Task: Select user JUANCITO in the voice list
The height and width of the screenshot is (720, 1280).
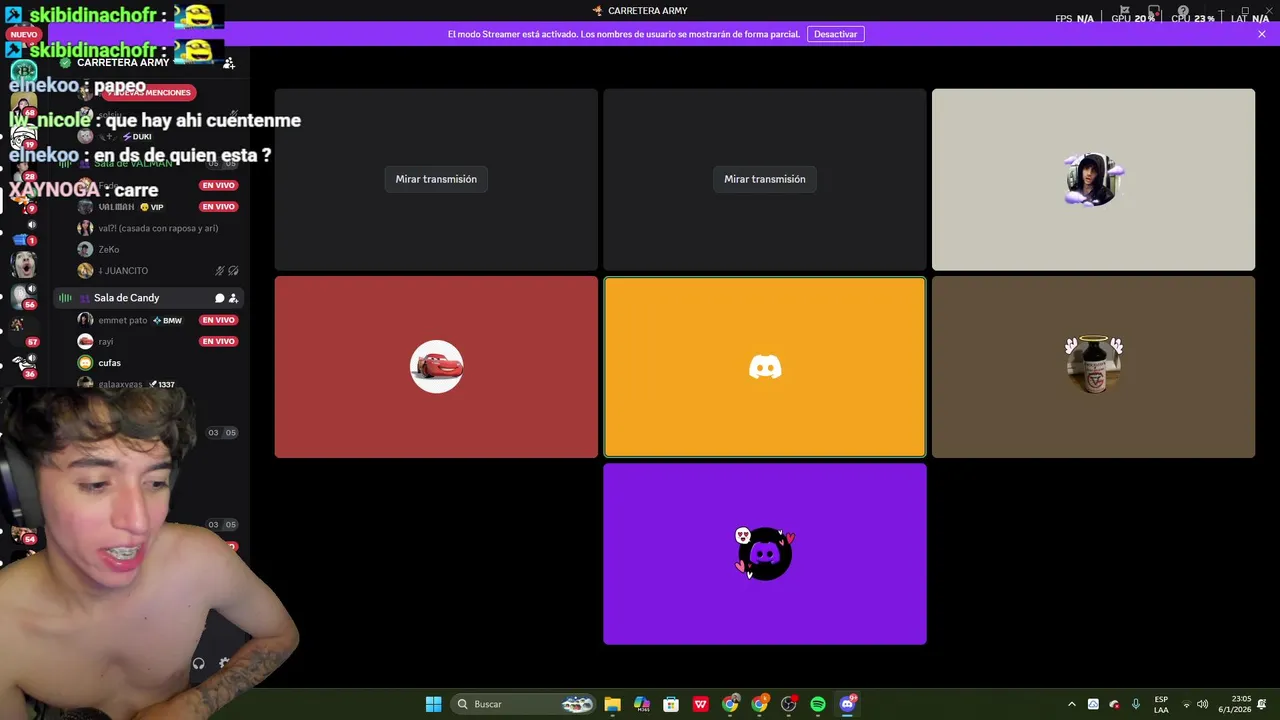Action: pos(123,271)
